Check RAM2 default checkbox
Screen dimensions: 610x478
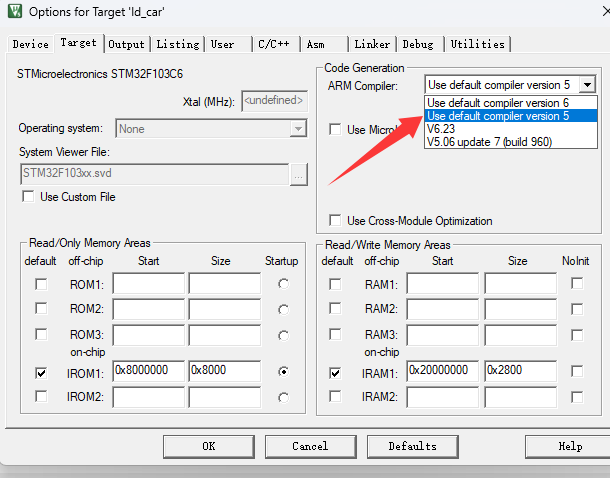335,308
